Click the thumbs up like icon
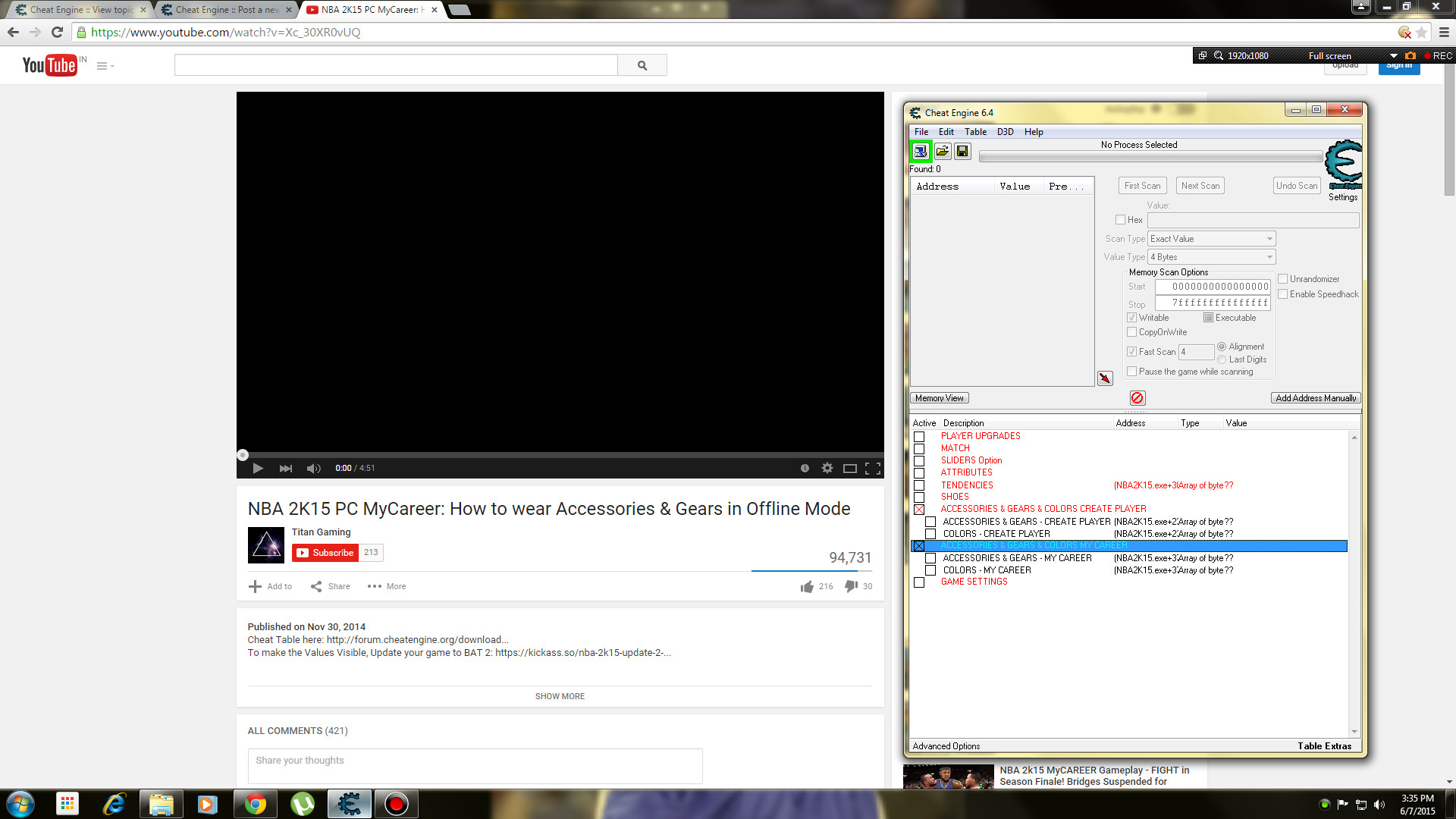This screenshot has height=819, width=1456. (807, 586)
